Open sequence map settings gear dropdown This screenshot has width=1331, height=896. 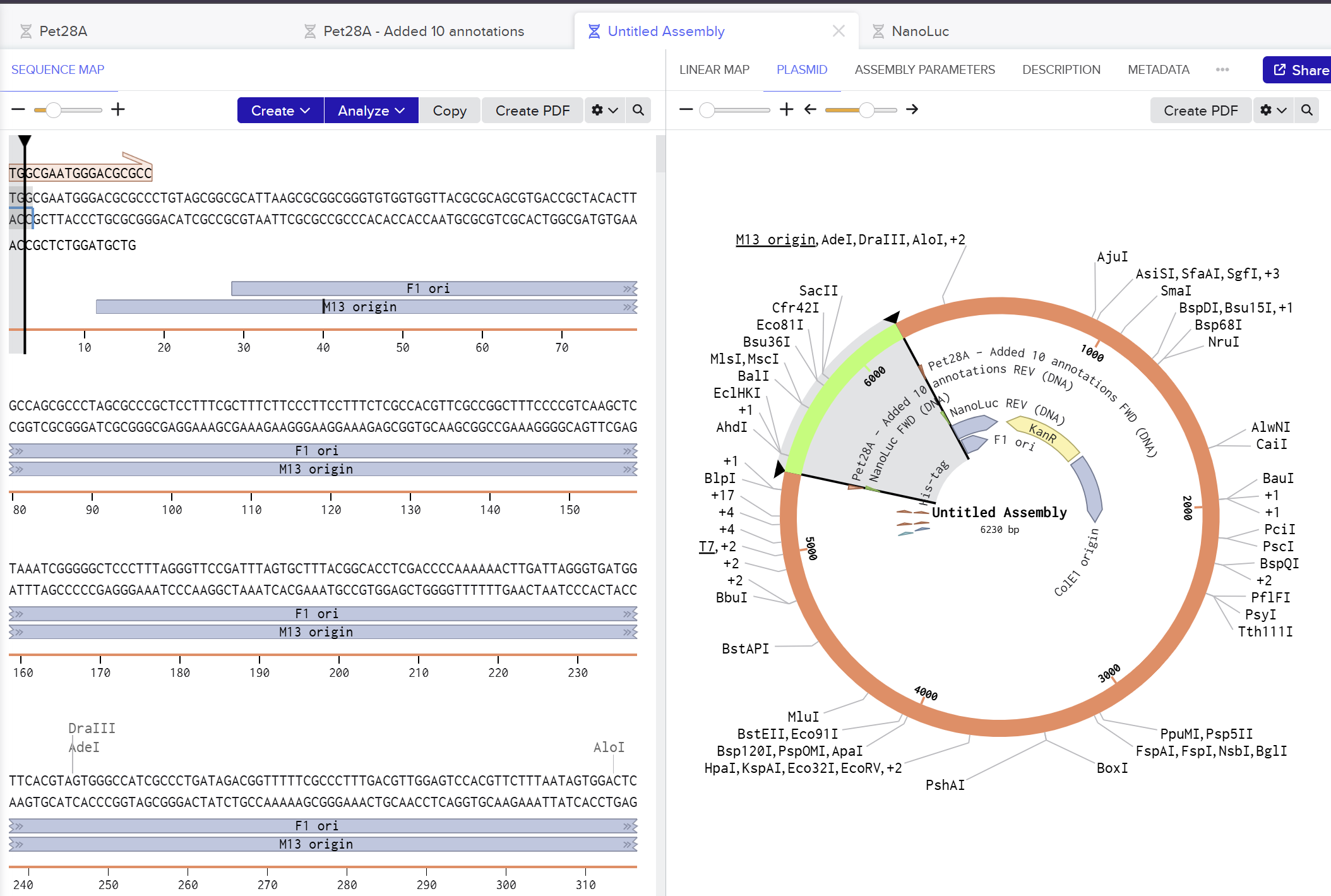tap(604, 111)
